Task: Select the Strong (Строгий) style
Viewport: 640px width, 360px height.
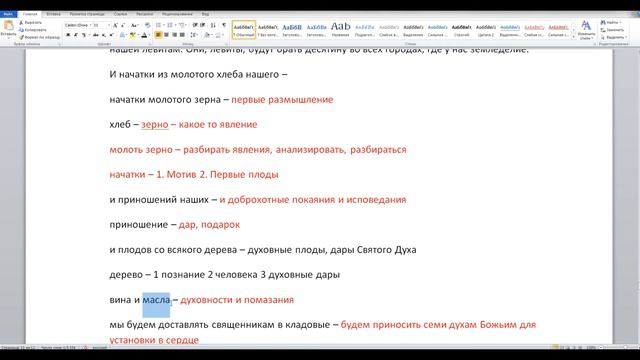Action: [462, 30]
